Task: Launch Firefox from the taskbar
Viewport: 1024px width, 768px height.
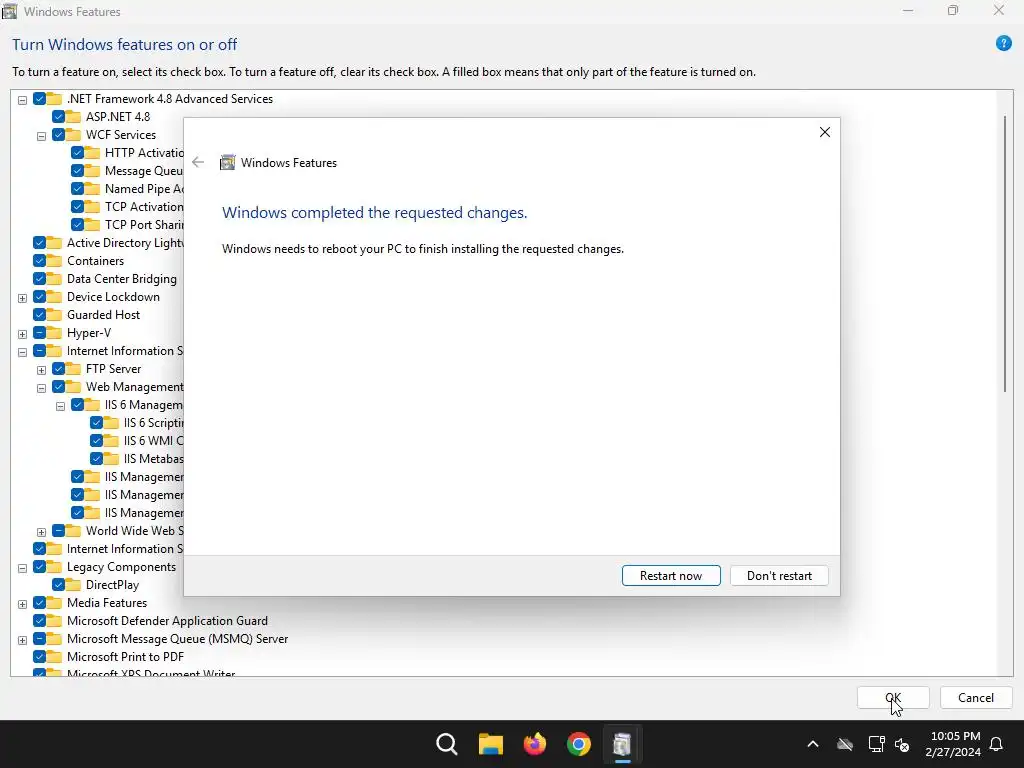Action: coord(535,744)
